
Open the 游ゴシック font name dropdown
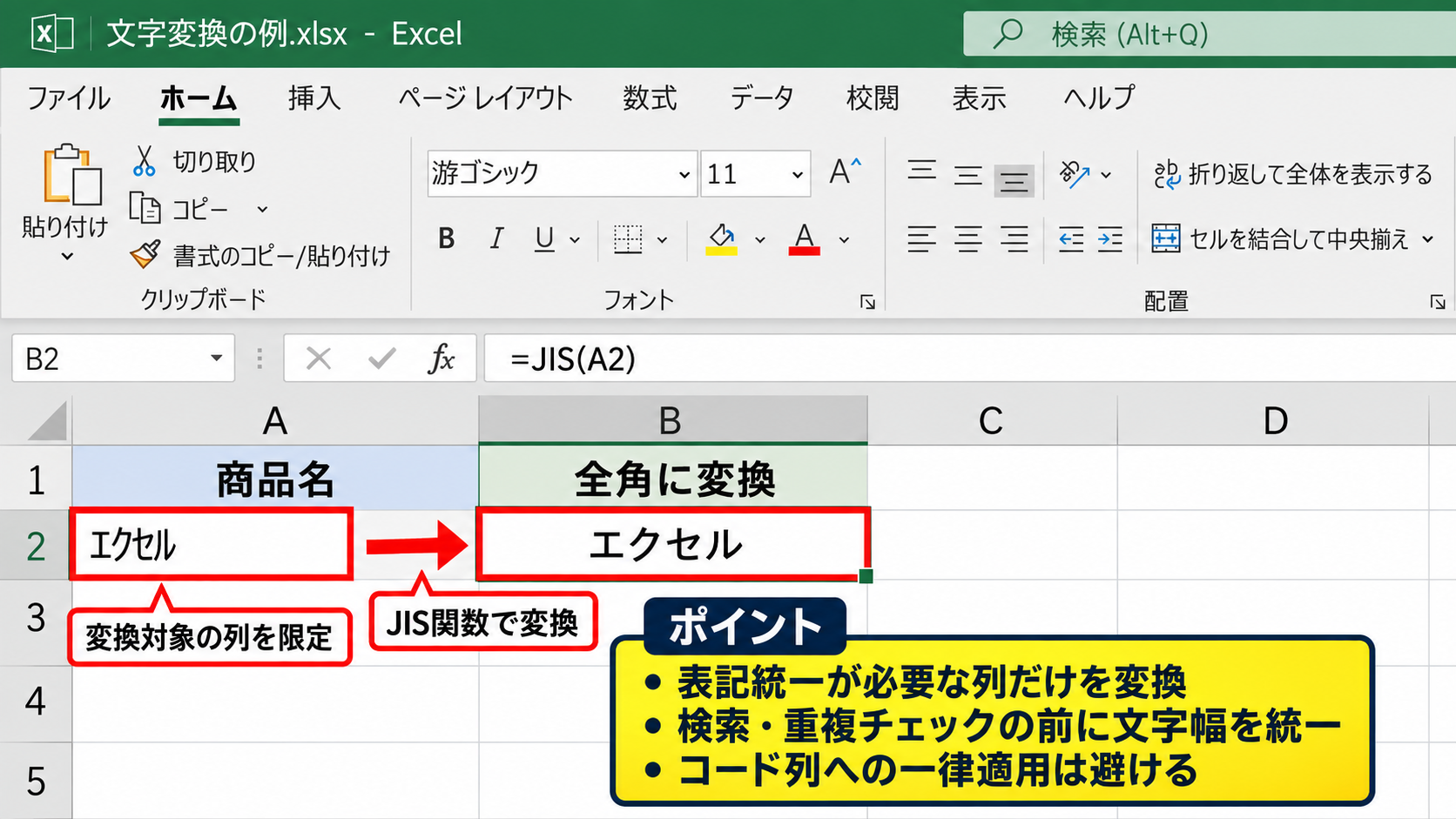pos(684,174)
